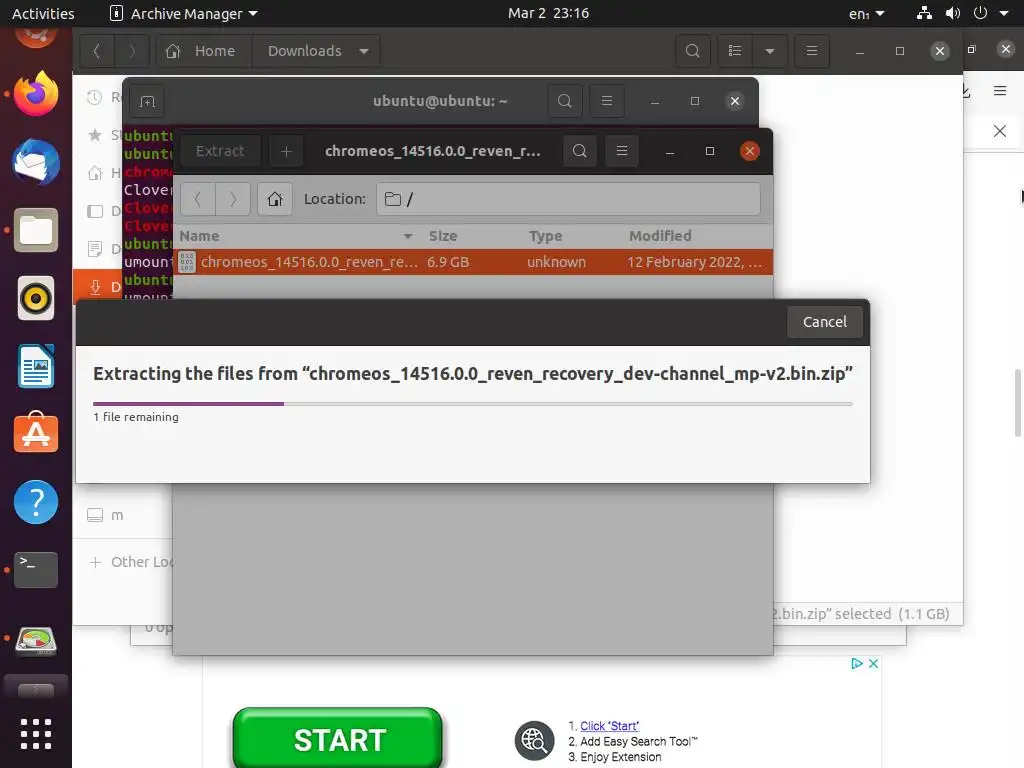The width and height of the screenshot is (1024, 768).
Task: Open search in the Archive Manager window
Action: click(x=579, y=152)
